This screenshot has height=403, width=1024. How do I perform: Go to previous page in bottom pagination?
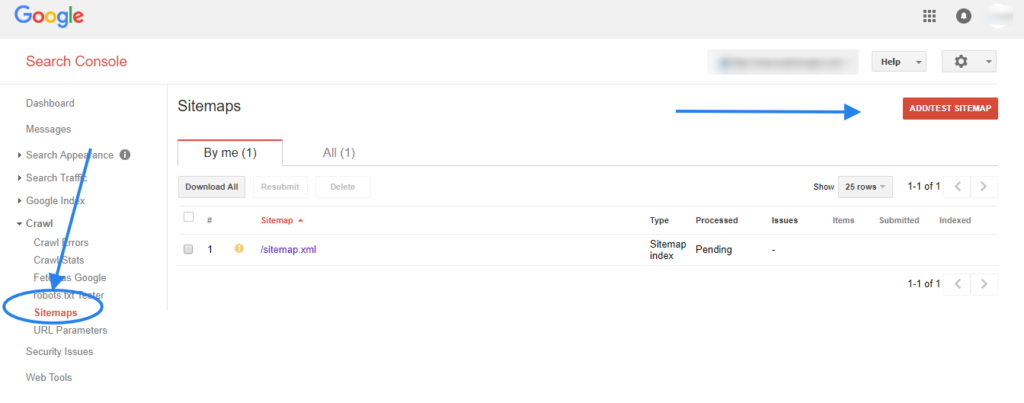[x=957, y=283]
